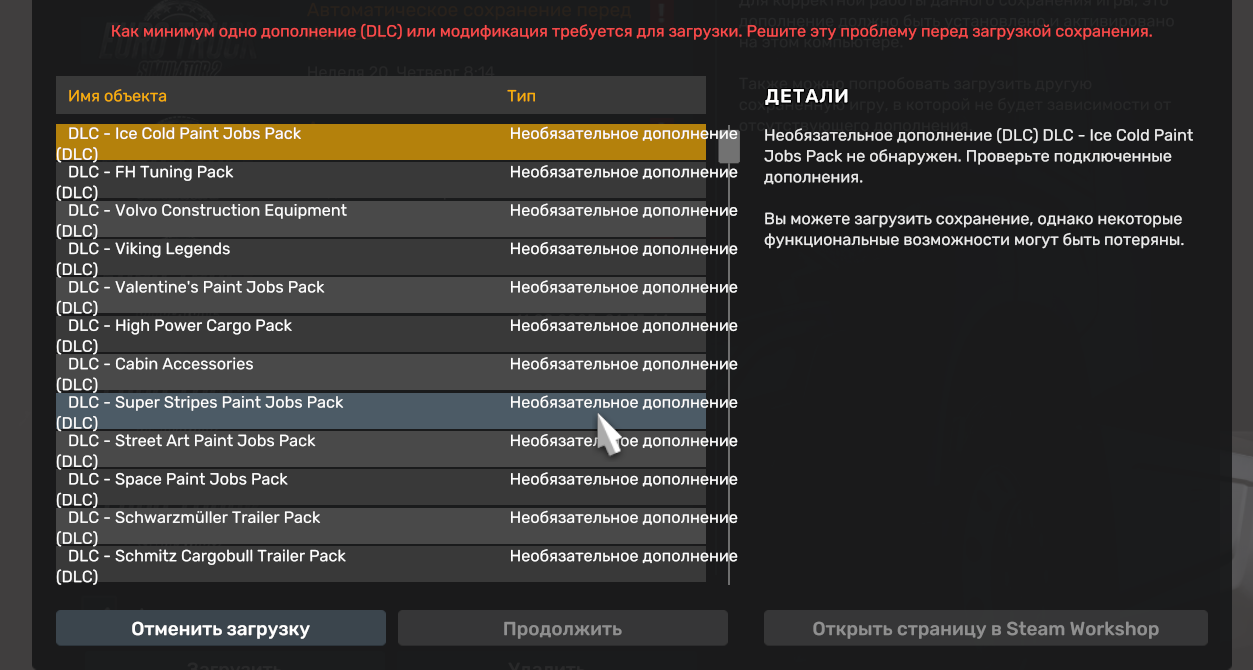Screen dimensions: 1253x670
Task: Select DLC - High Power Cargo Pack row
Action: coord(381,335)
